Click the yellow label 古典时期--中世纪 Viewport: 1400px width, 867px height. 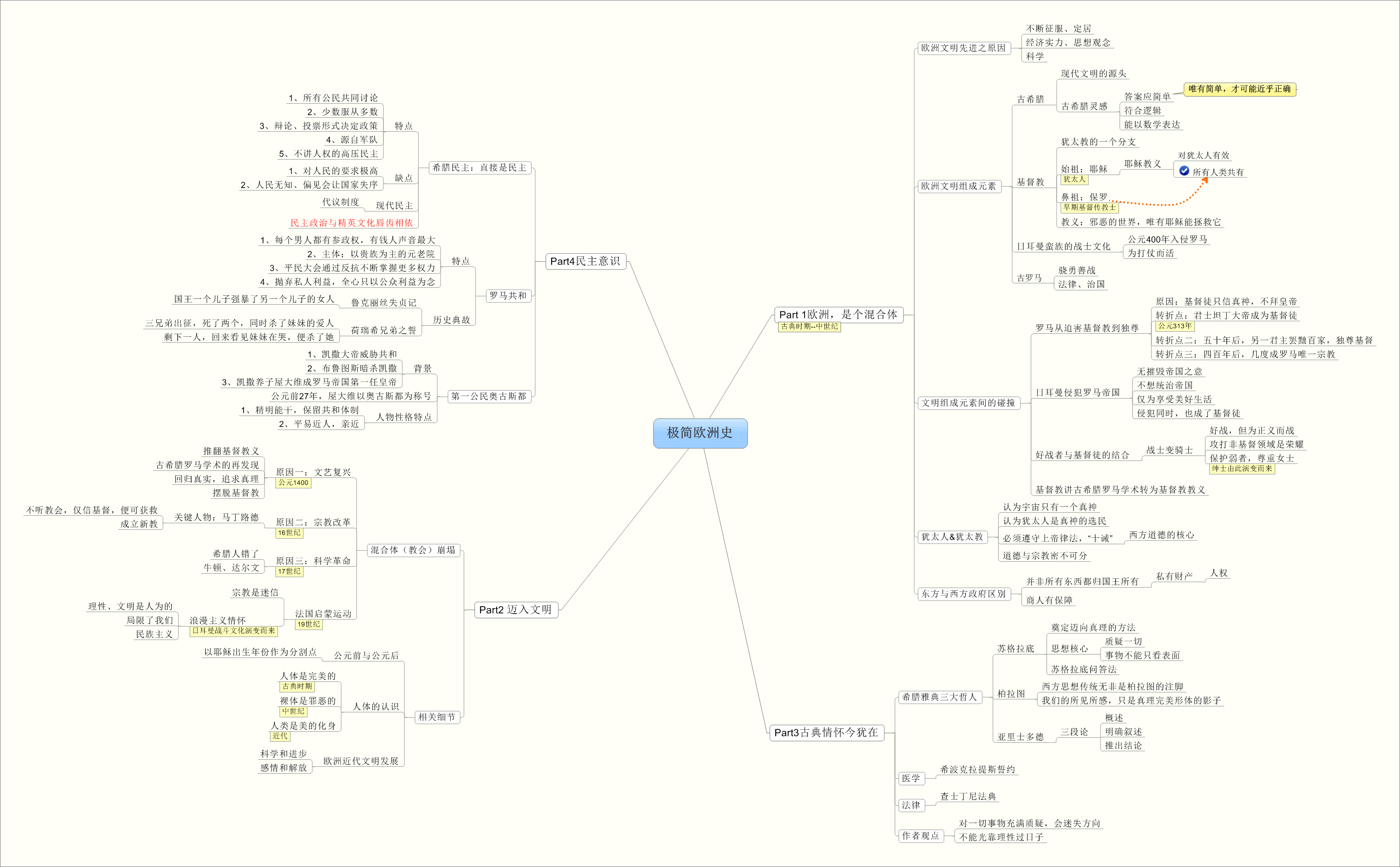809,326
